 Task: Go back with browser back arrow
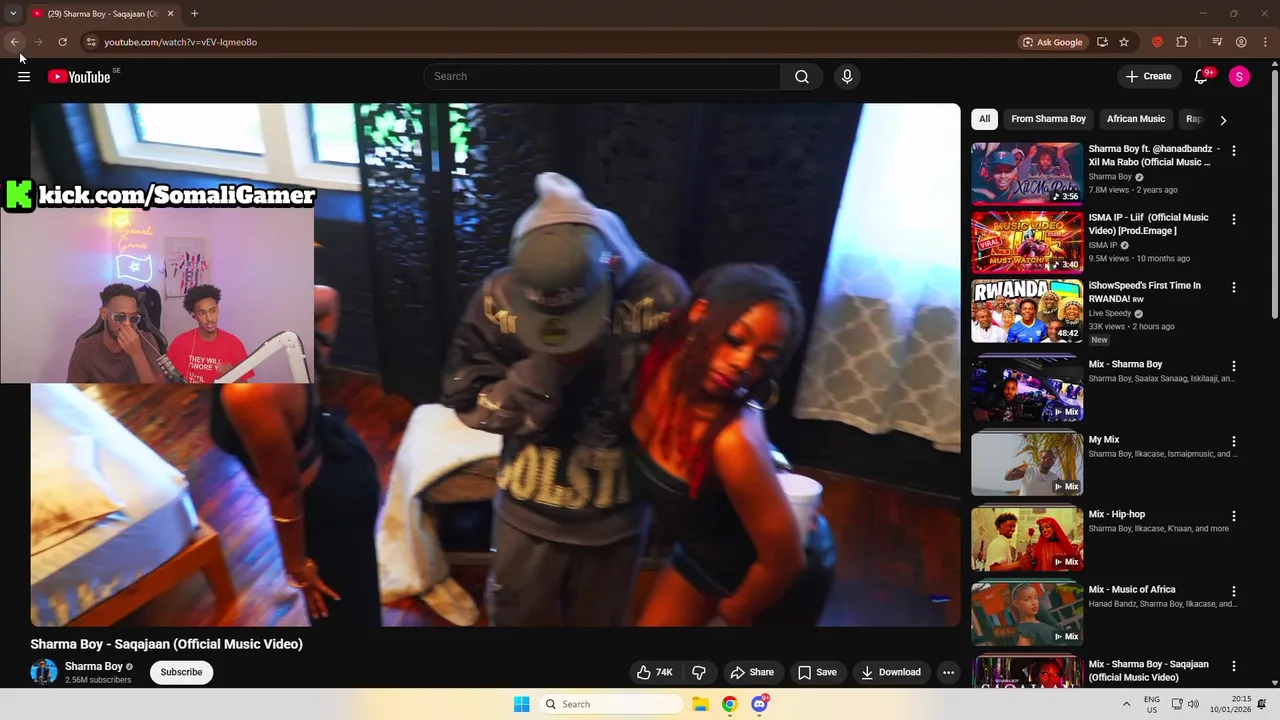point(14,42)
